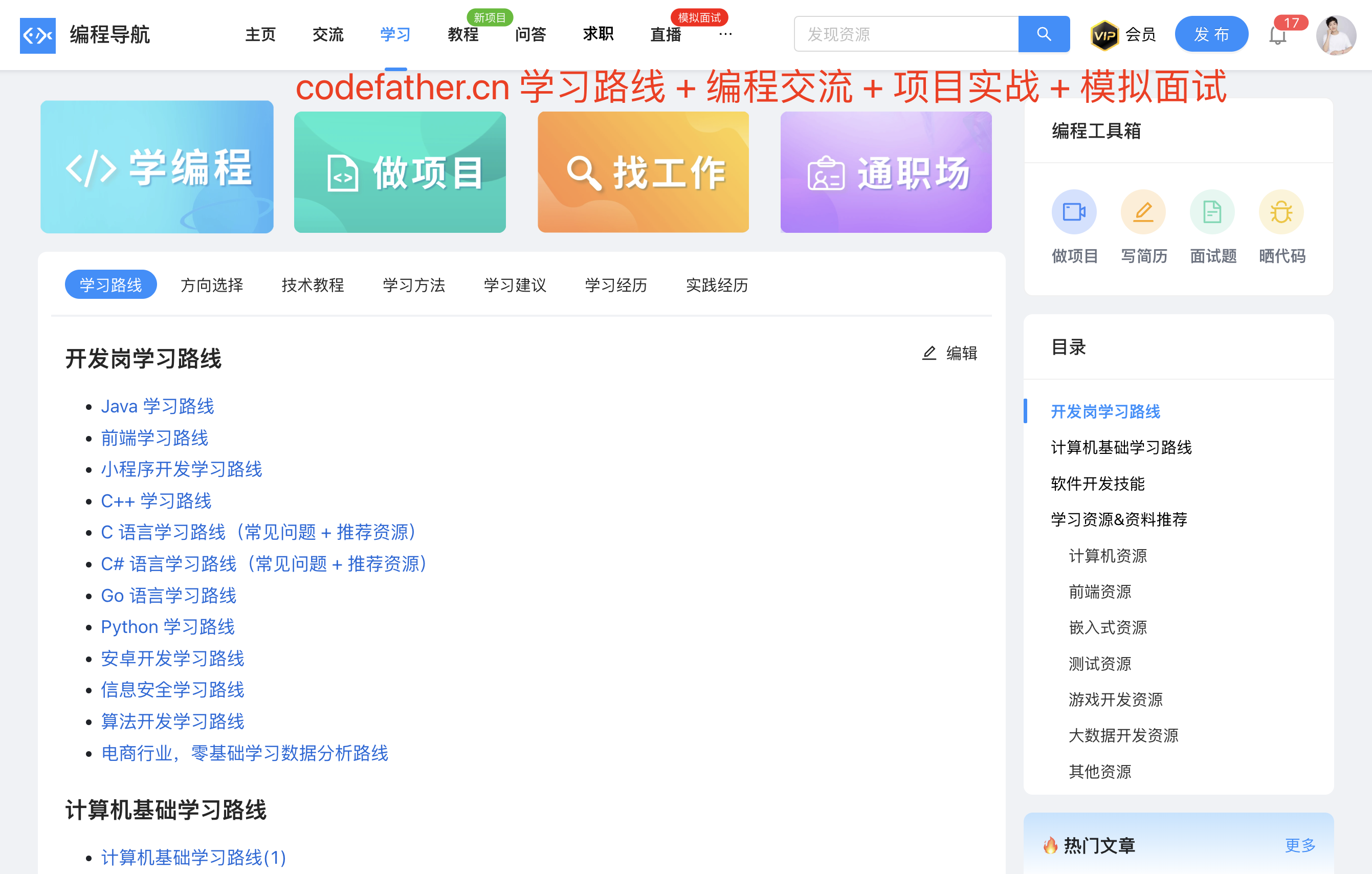This screenshot has width=1372, height=874.
Task: Open the C# 语言学习路线 link
Action: (x=266, y=563)
